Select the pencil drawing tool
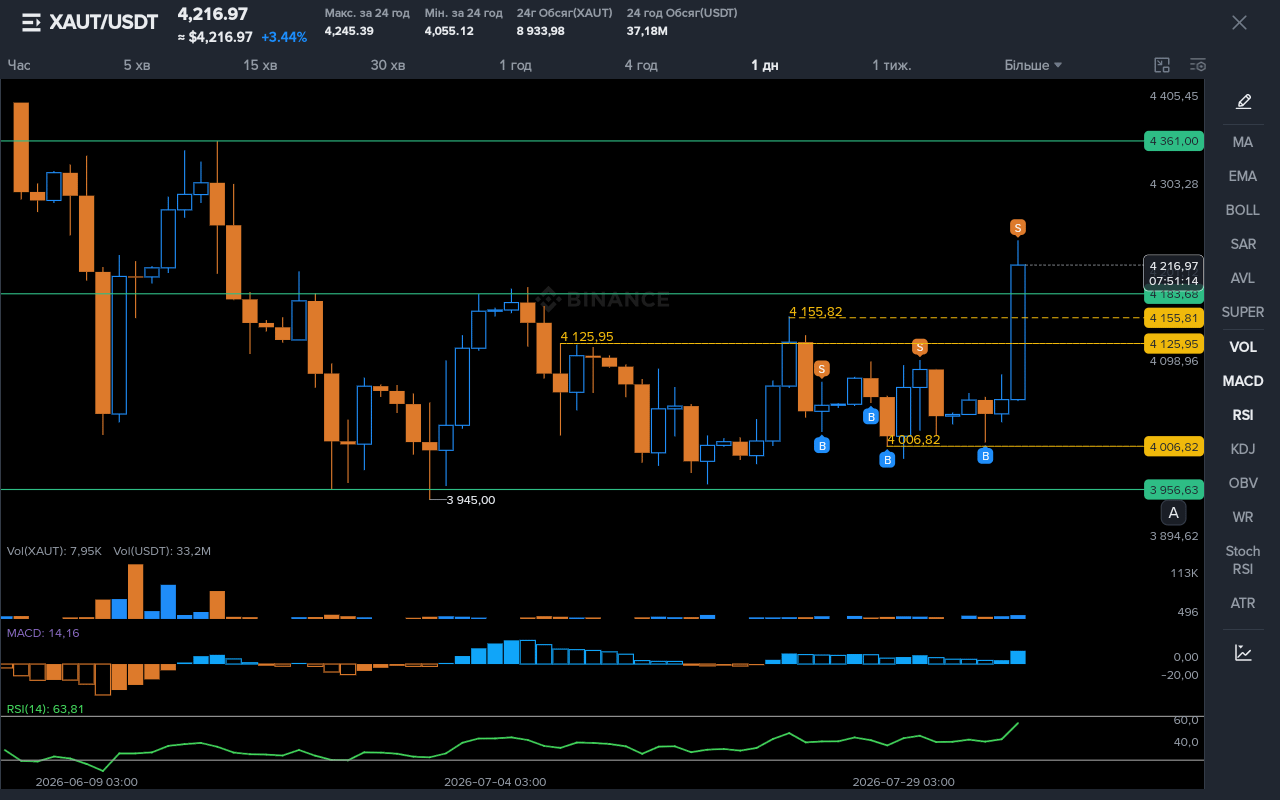Viewport: 1280px width, 800px height. point(1243,101)
